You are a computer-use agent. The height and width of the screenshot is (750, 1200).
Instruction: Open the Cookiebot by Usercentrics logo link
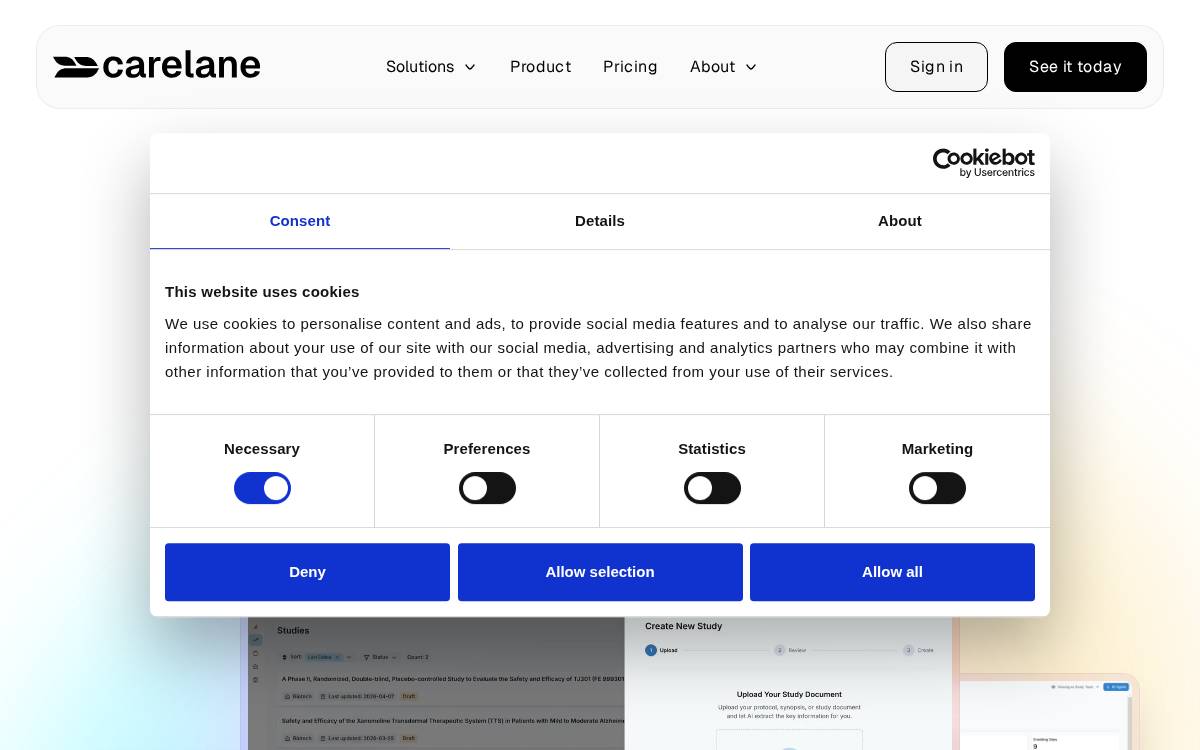tap(983, 163)
